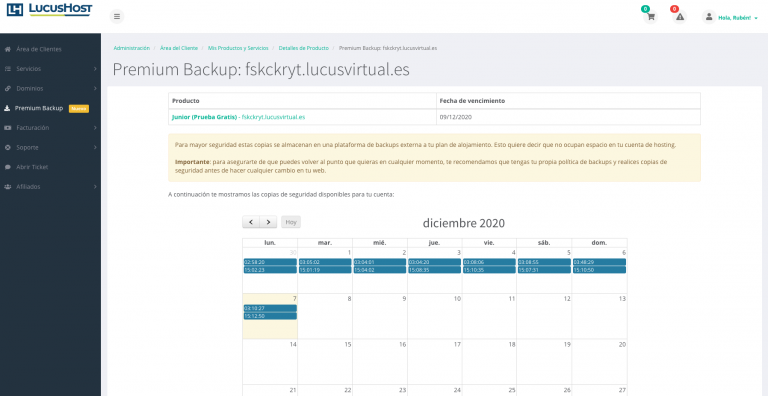Select the 03:05:02 backup on December 1
The height and width of the screenshot is (396, 768).
tap(325, 262)
